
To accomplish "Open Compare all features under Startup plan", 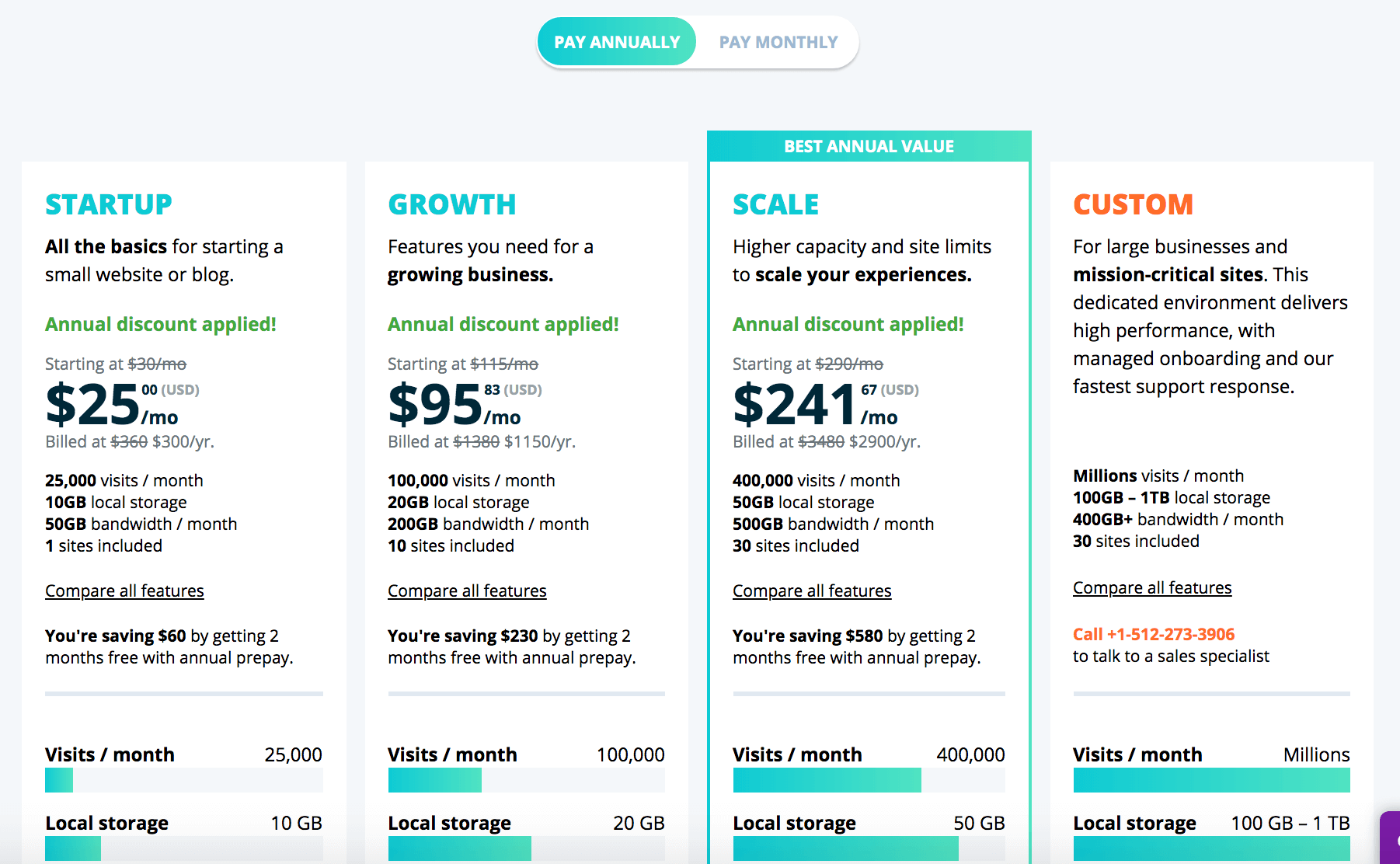I will coord(124,591).
